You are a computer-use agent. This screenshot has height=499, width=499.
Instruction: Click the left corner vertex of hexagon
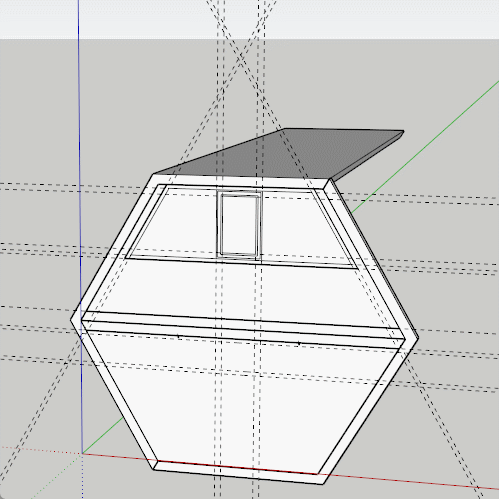(x=71, y=320)
